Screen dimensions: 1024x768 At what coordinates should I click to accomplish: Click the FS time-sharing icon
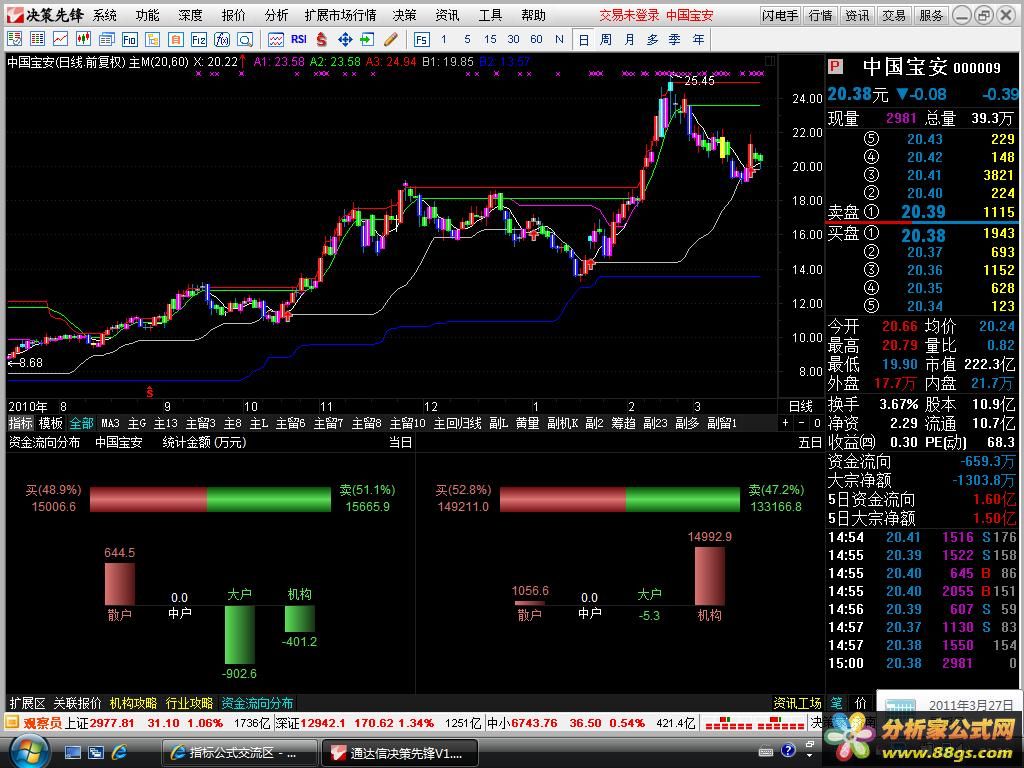(x=422, y=40)
